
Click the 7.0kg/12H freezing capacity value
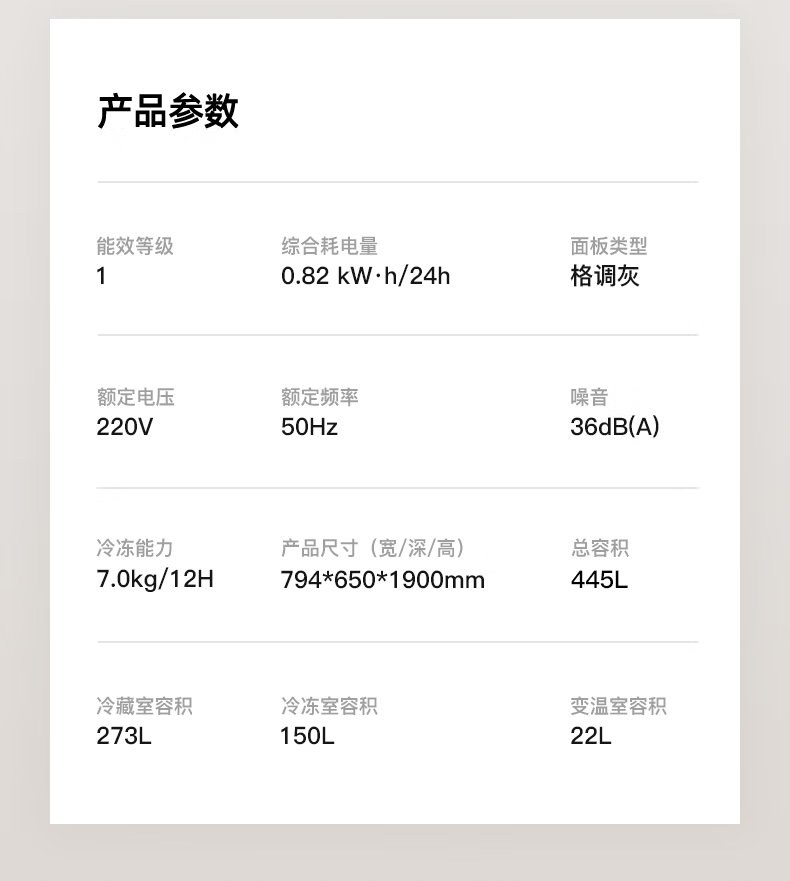(155, 579)
